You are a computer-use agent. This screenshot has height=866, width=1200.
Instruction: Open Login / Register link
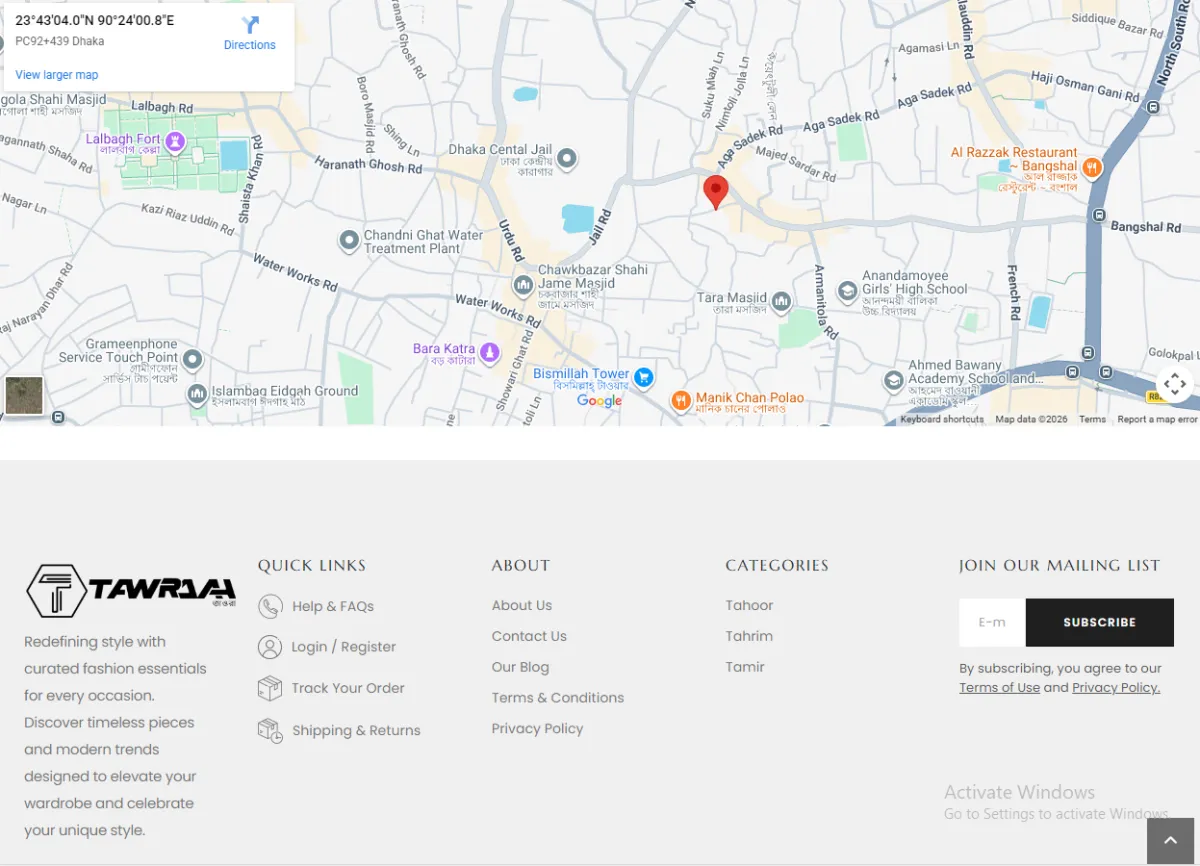344,647
